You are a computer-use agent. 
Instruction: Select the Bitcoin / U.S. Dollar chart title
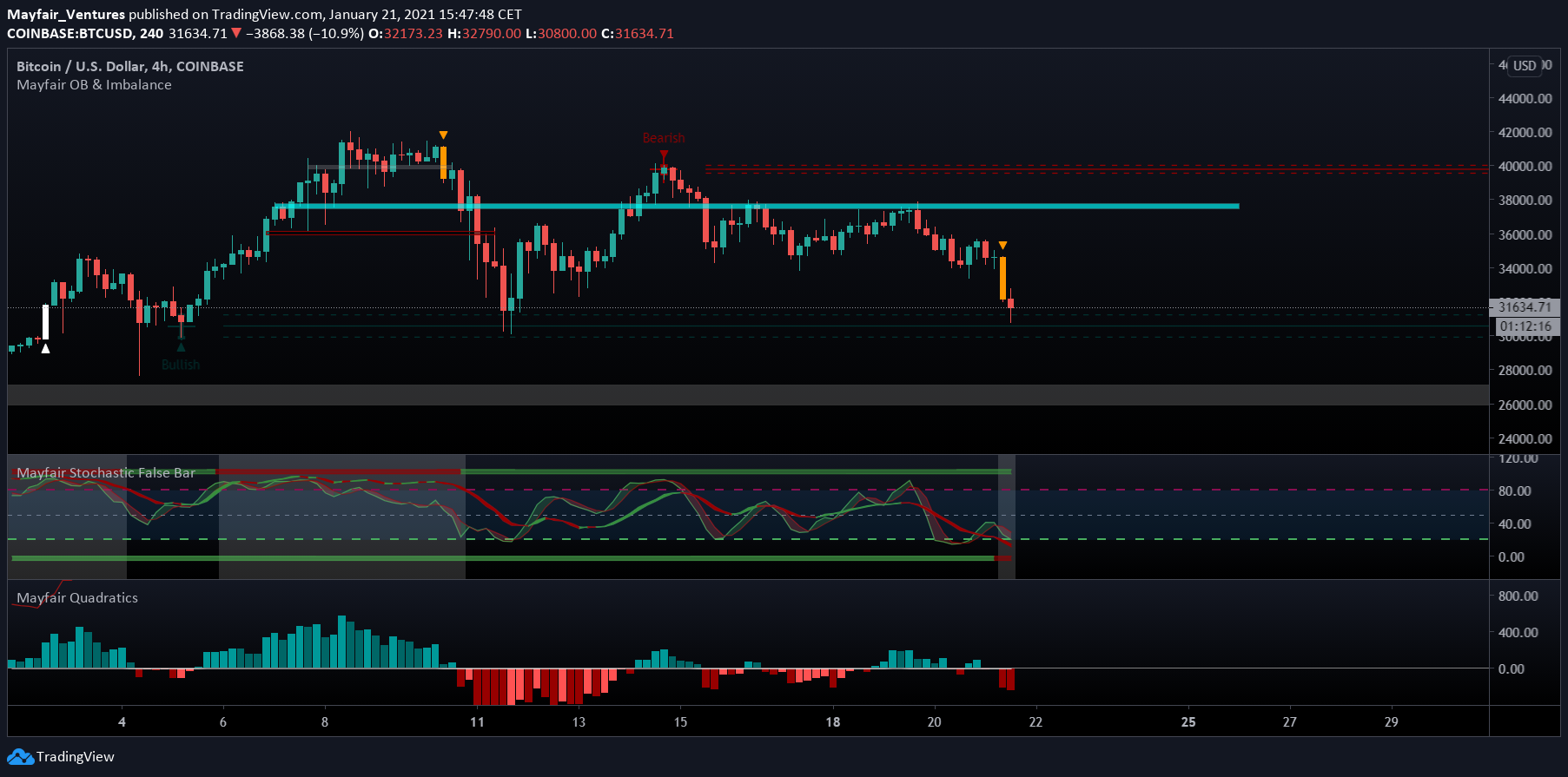130,66
